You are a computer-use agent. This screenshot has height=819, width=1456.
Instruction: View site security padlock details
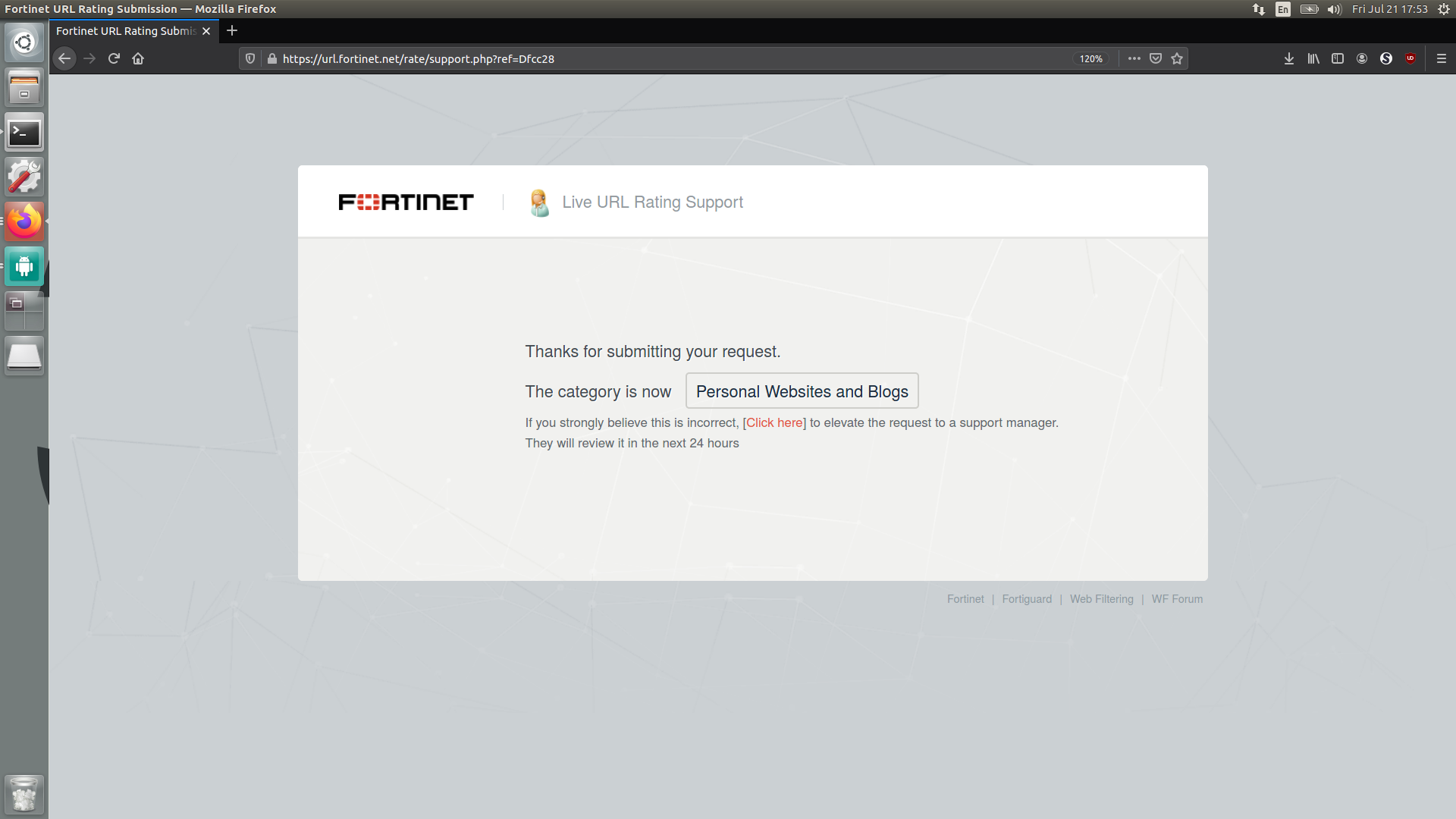[x=272, y=58]
